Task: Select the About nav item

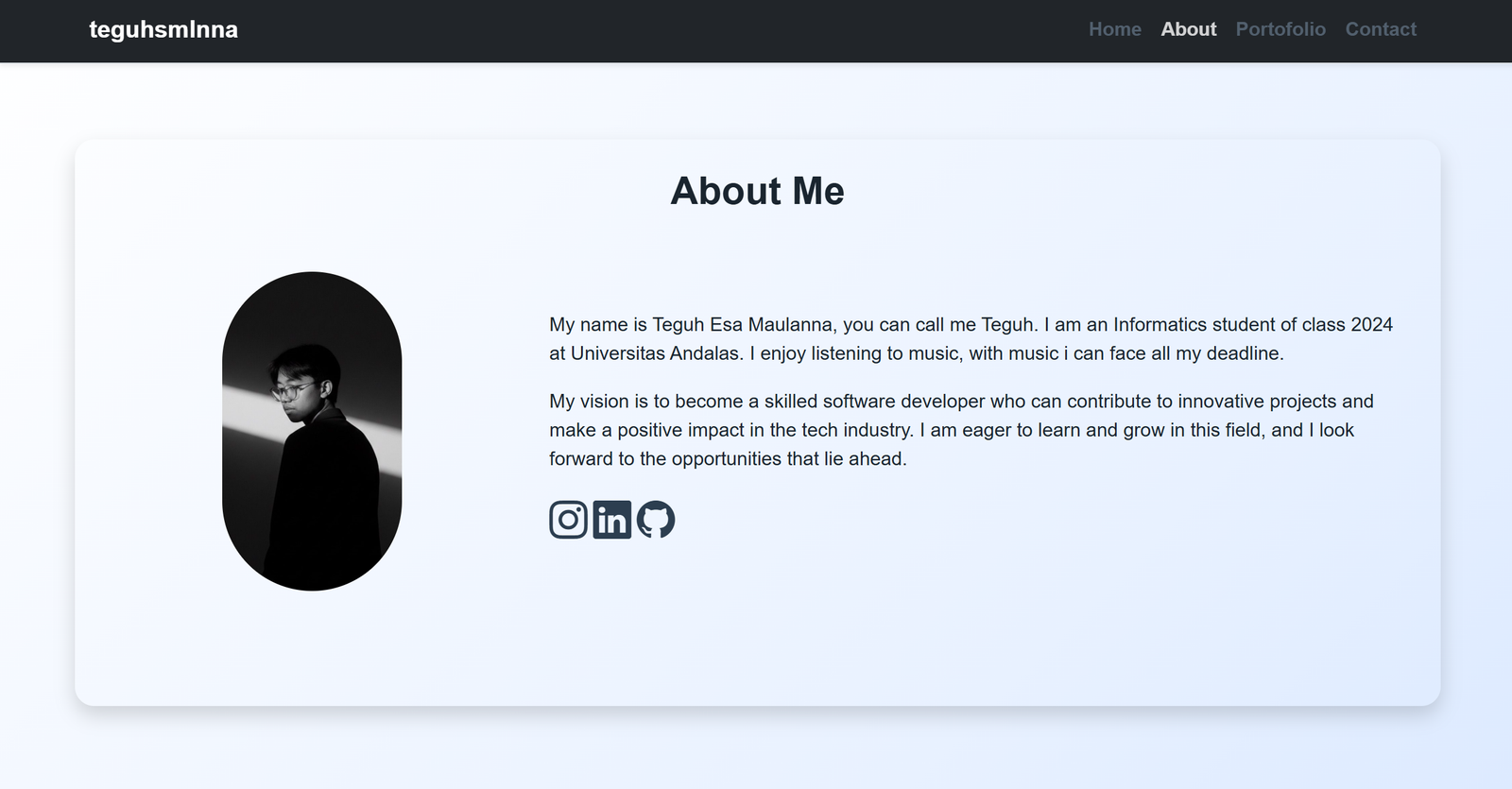Action: click(1189, 29)
